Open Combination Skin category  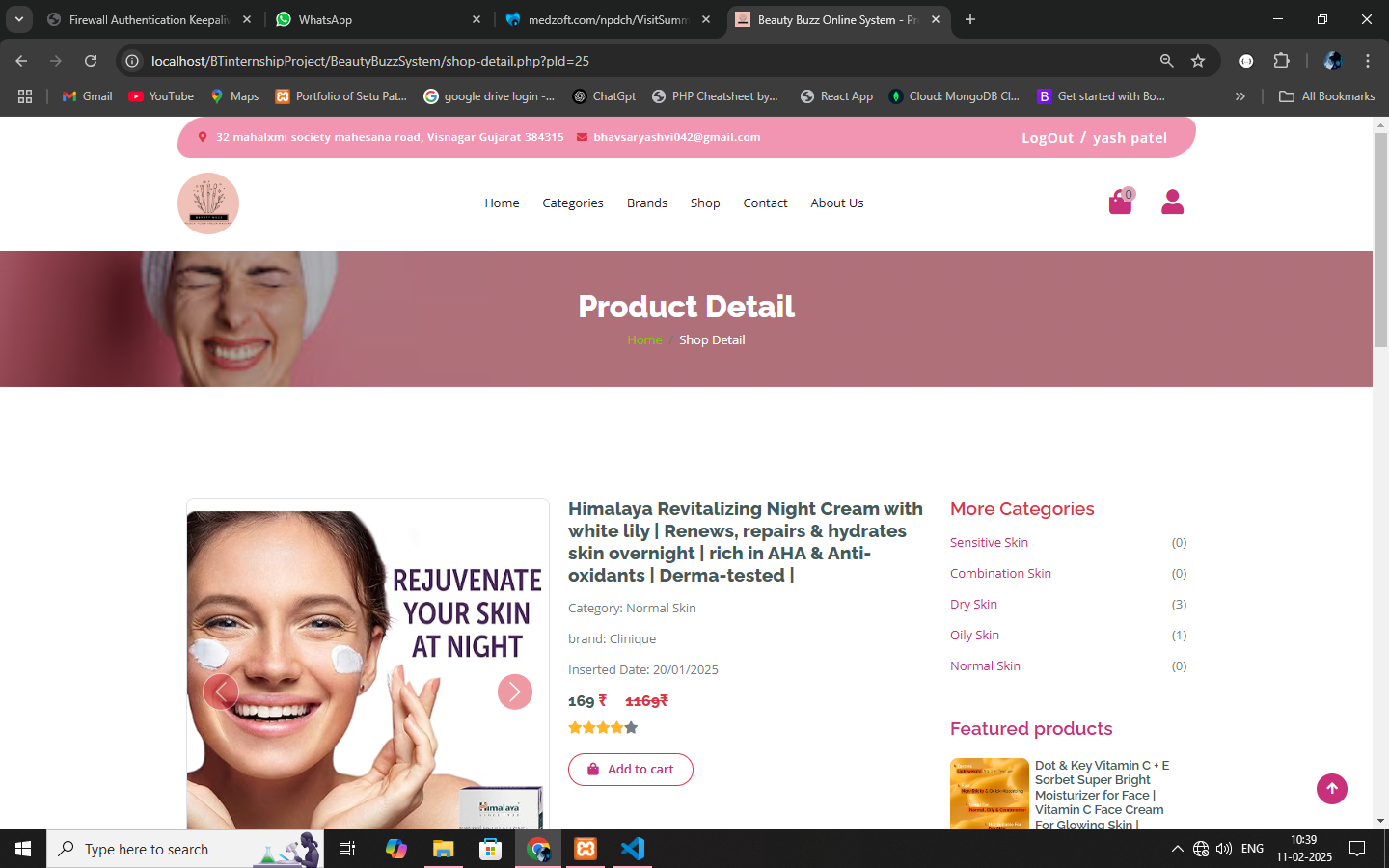tap(1000, 574)
